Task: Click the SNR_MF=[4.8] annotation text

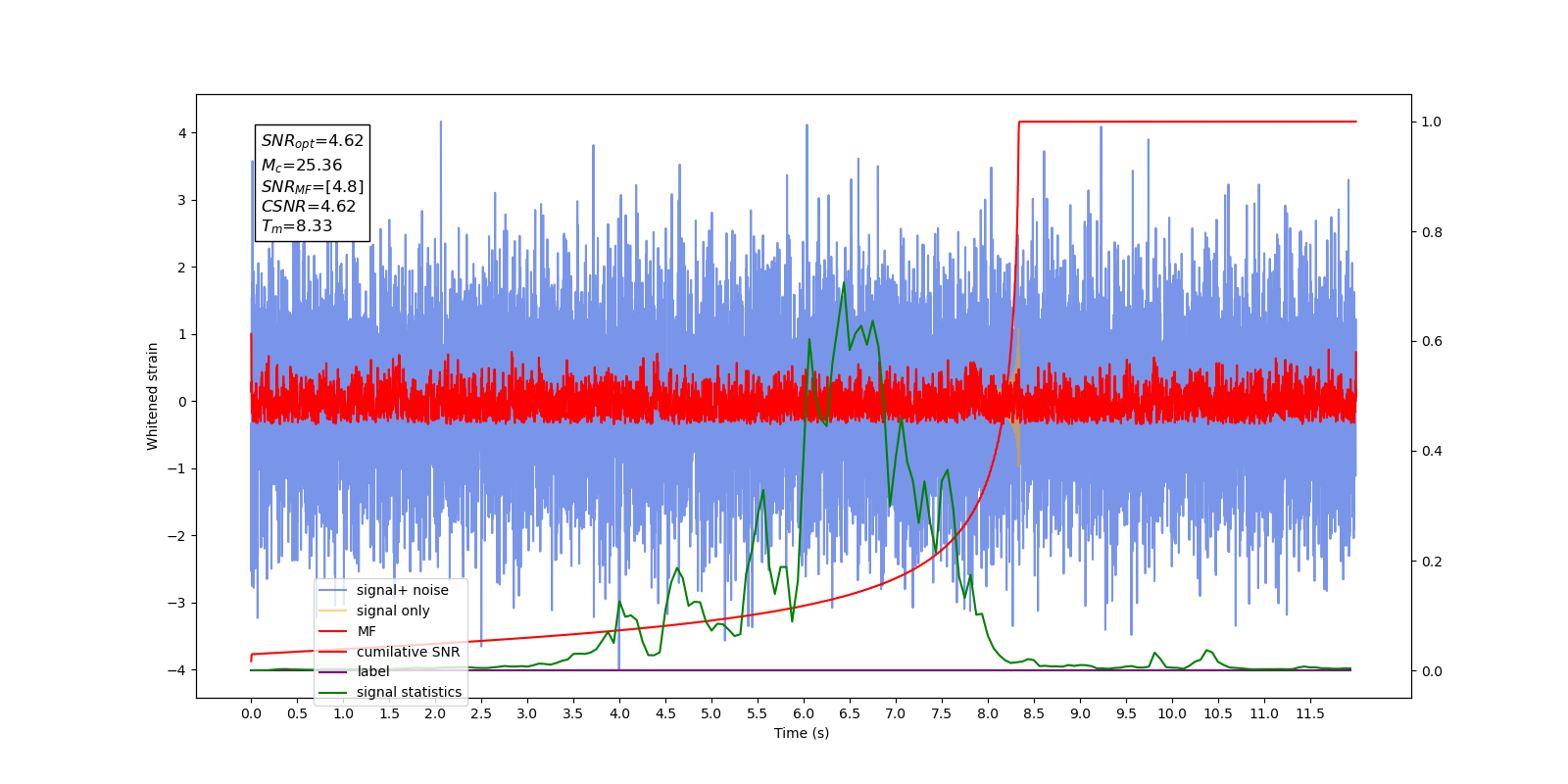Action: tap(312, 186)
